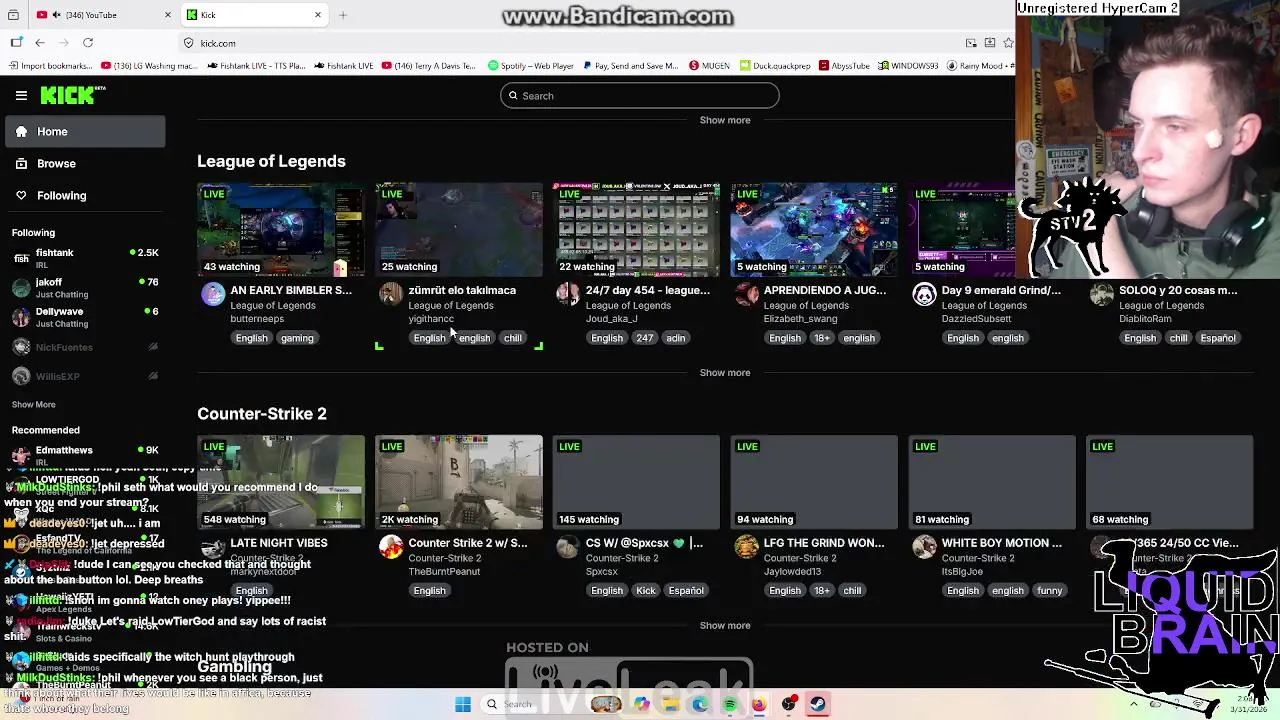Image resolution: width=1280 pixels, height=720 pixels.
Task: Select gaming tag under AN EARLY BIMBLER
Action: (x=297, y=338)
